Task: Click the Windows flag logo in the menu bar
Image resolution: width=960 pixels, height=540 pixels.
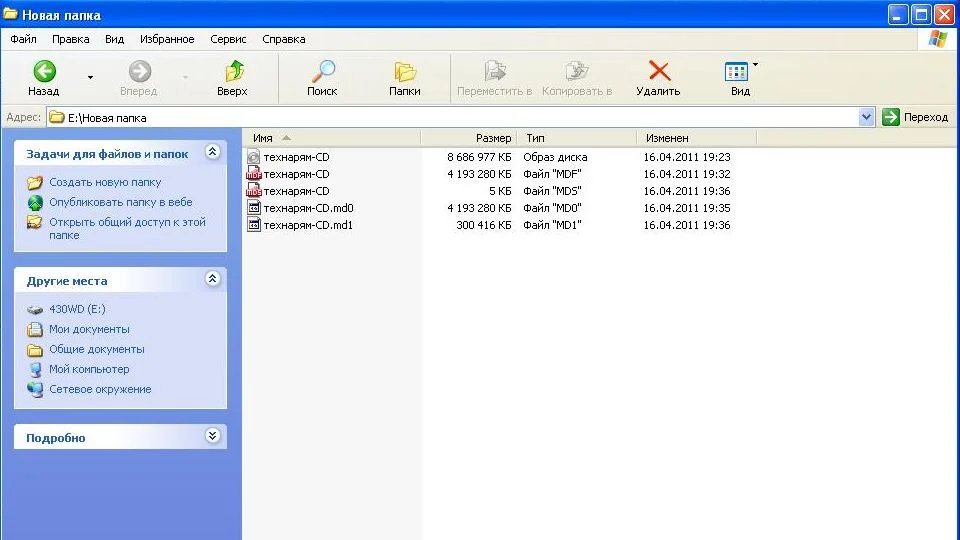Action: click(x=937, y=39)
